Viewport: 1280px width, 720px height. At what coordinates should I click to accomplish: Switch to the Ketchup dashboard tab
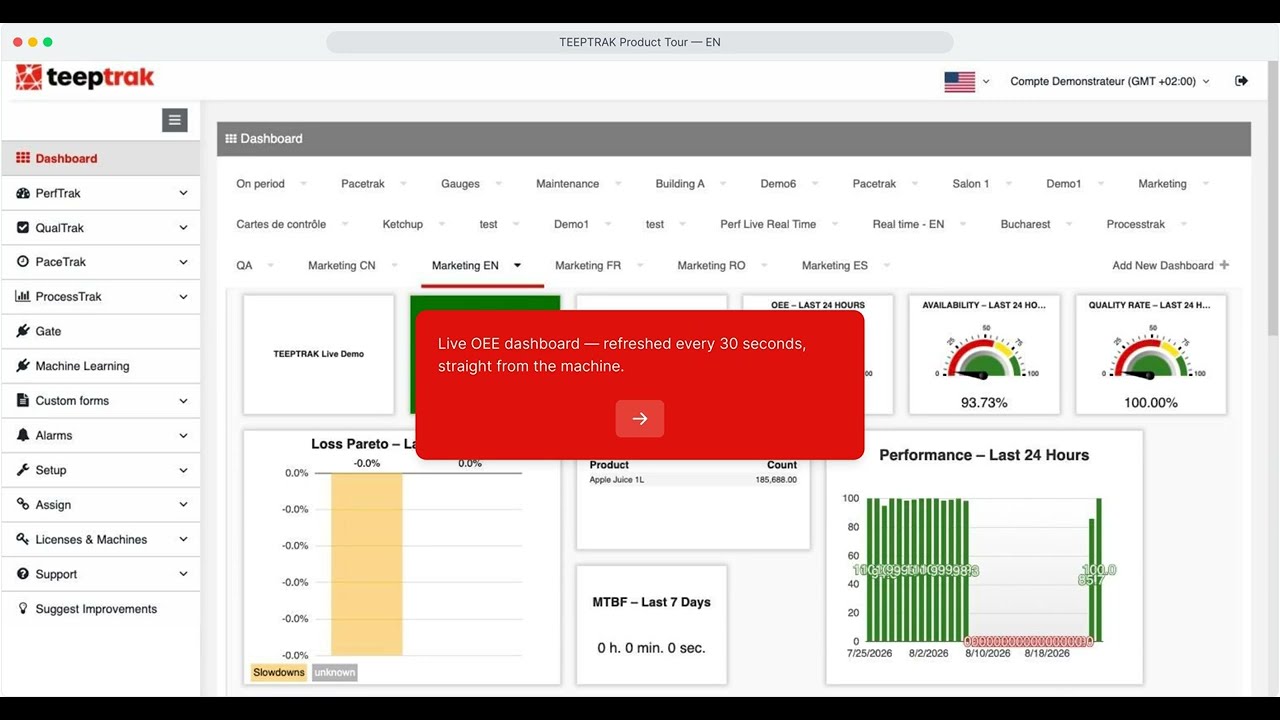click(x=403, y=224)
